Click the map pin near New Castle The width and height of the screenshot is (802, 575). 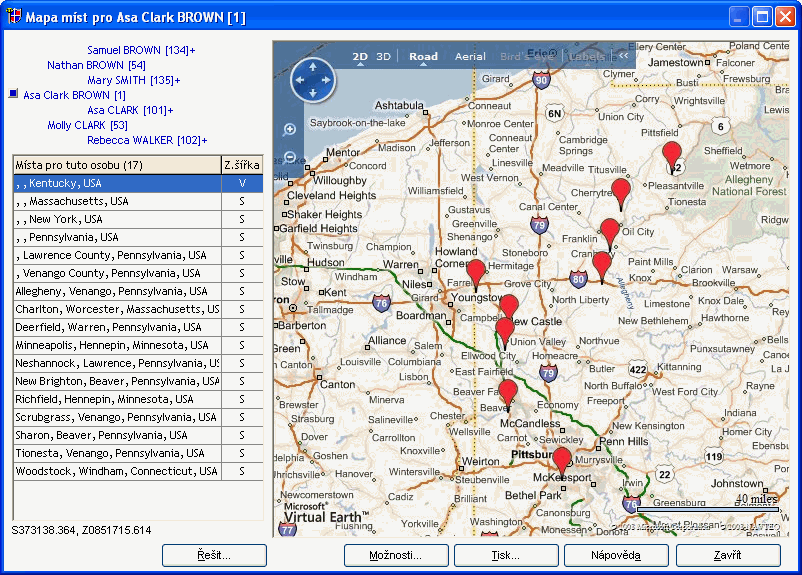pos(509,305)
